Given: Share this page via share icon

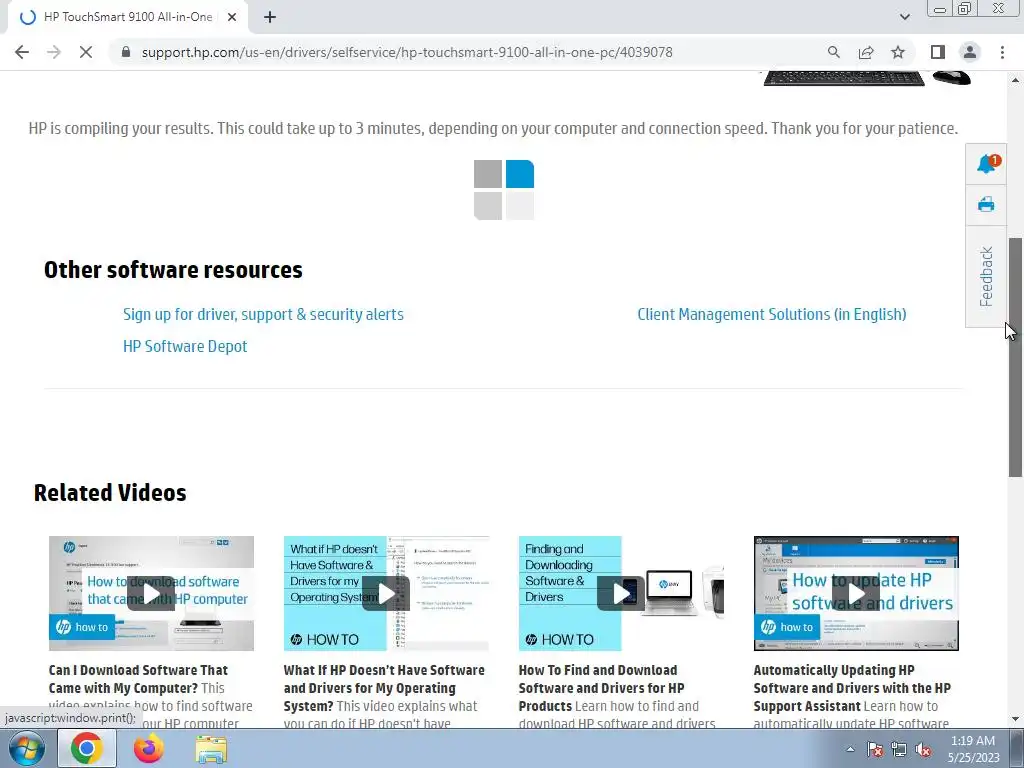Looking at the screenshot, I should coord(866,52).
